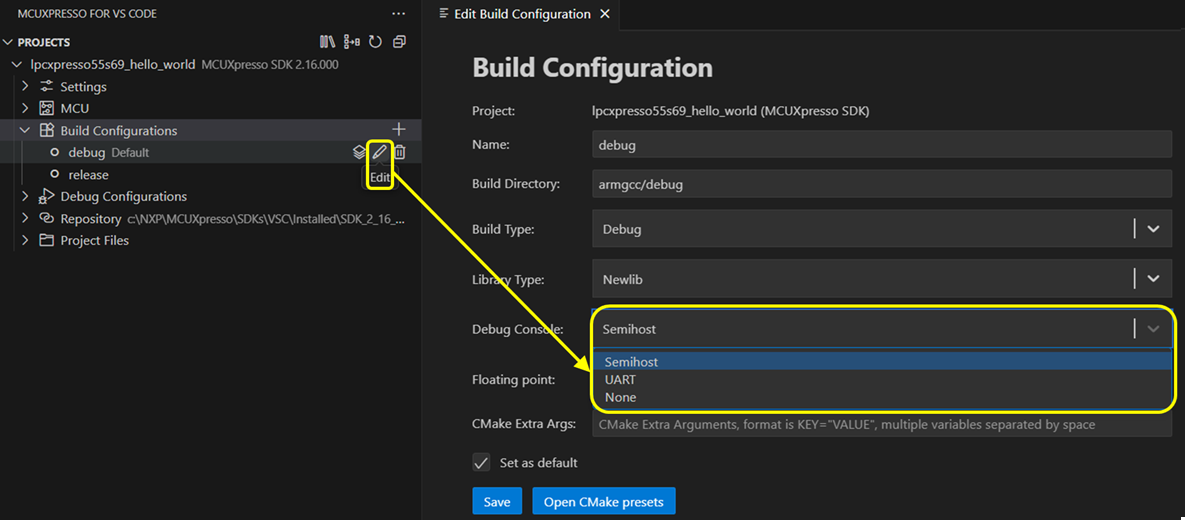The width and height of the screenshot is (1185, 520).
Task: Click the Project Files folder icon
Action: [47, 240]
